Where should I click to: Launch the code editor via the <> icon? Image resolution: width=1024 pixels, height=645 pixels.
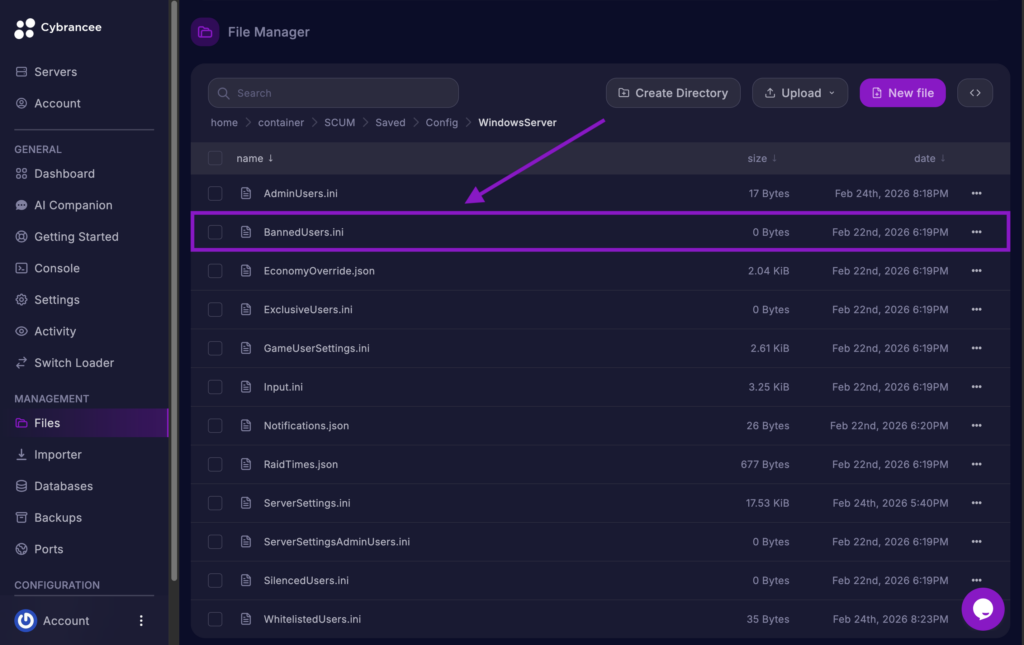[975, 91]
